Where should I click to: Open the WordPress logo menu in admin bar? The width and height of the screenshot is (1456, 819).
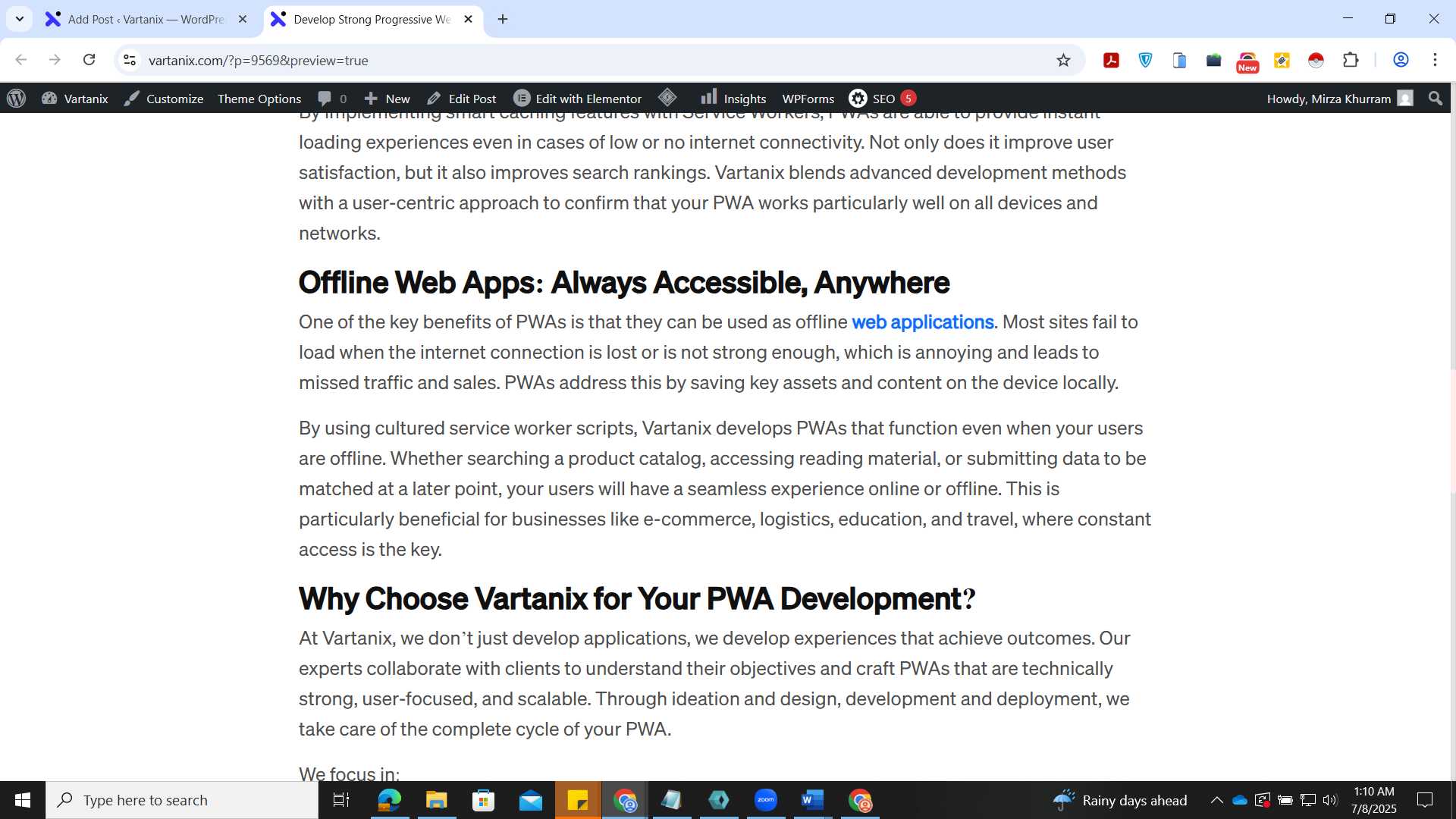coord(17,99)
